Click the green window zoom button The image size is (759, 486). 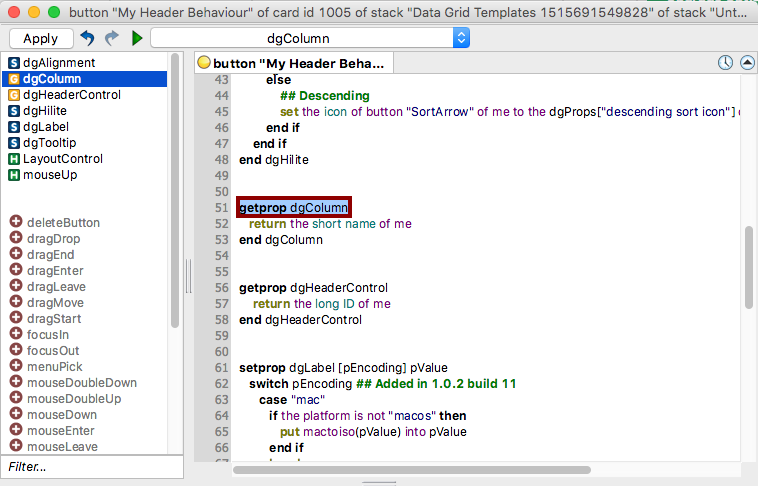tap(54, 12)
